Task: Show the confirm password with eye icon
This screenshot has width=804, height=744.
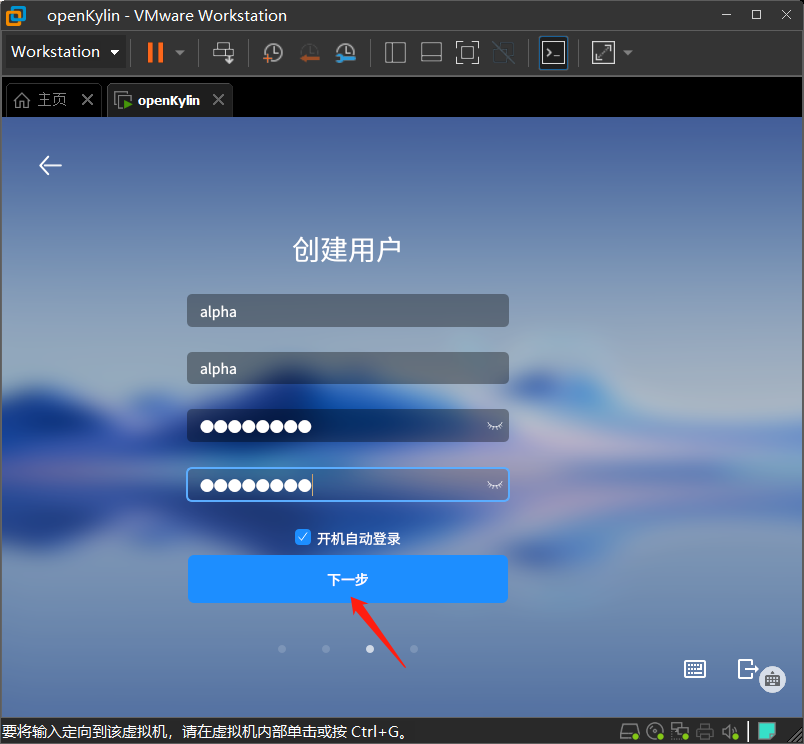Action: point(495,485)
